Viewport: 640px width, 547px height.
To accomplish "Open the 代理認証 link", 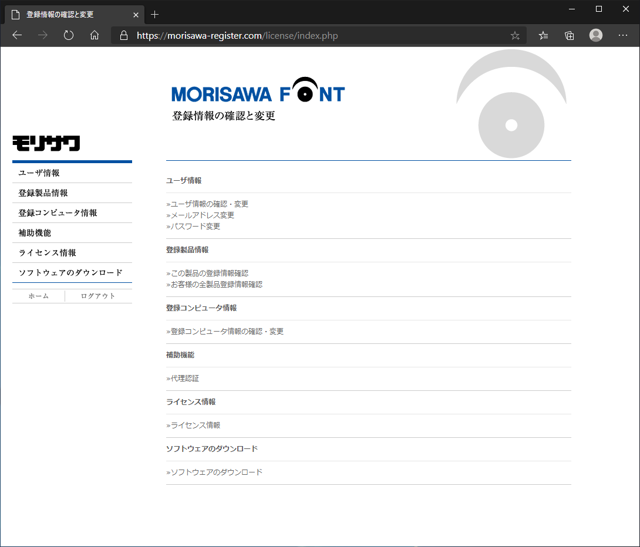I will point(183,378).
